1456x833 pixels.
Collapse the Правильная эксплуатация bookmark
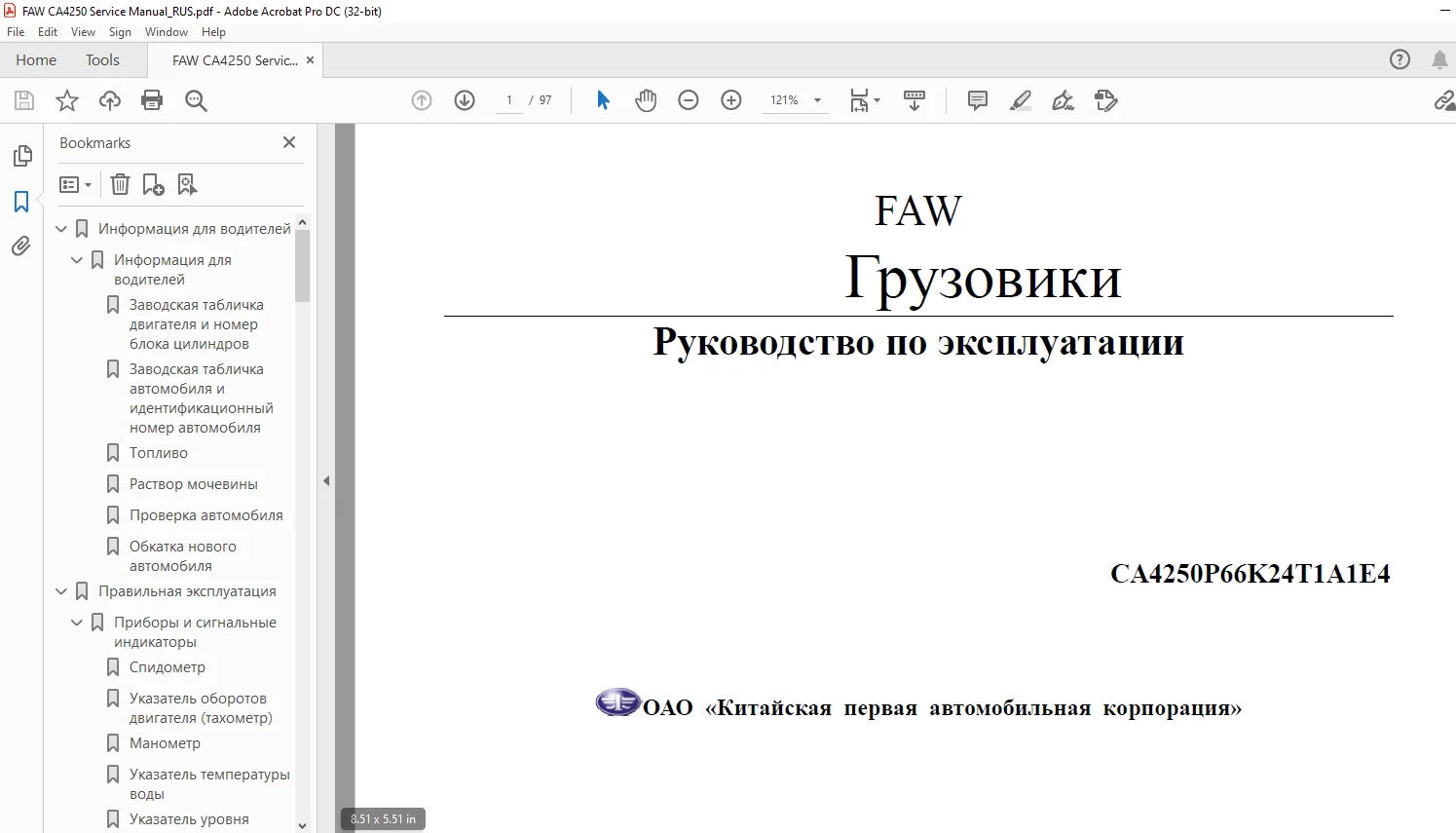pyautogui.click(x=61, y=591)
